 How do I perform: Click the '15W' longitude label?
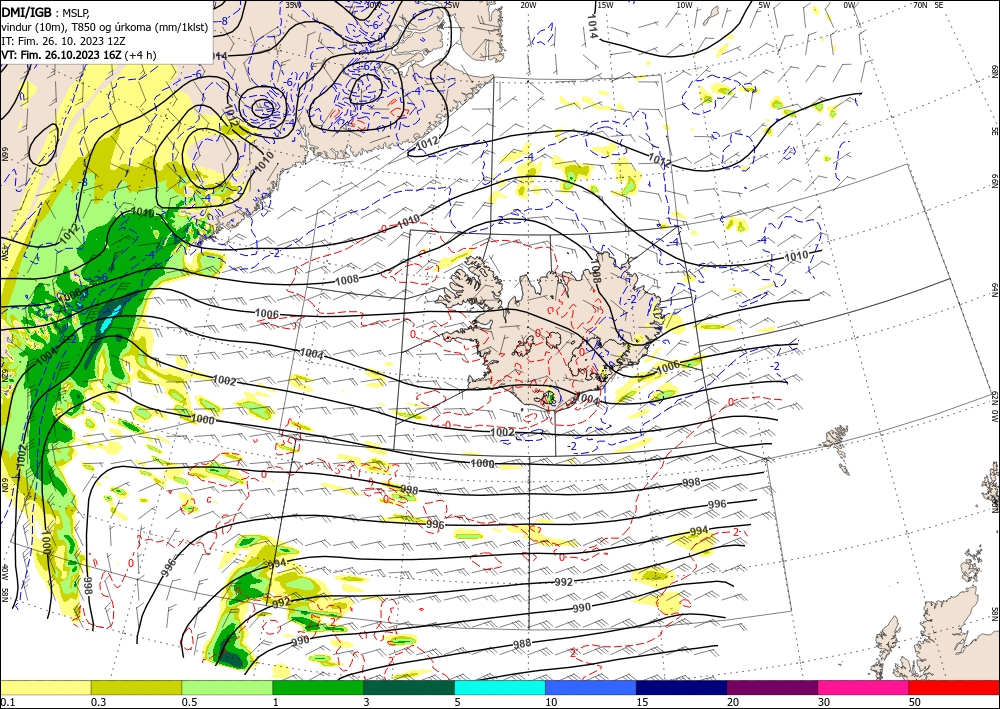pyautogui.click(x=605, y=5)
